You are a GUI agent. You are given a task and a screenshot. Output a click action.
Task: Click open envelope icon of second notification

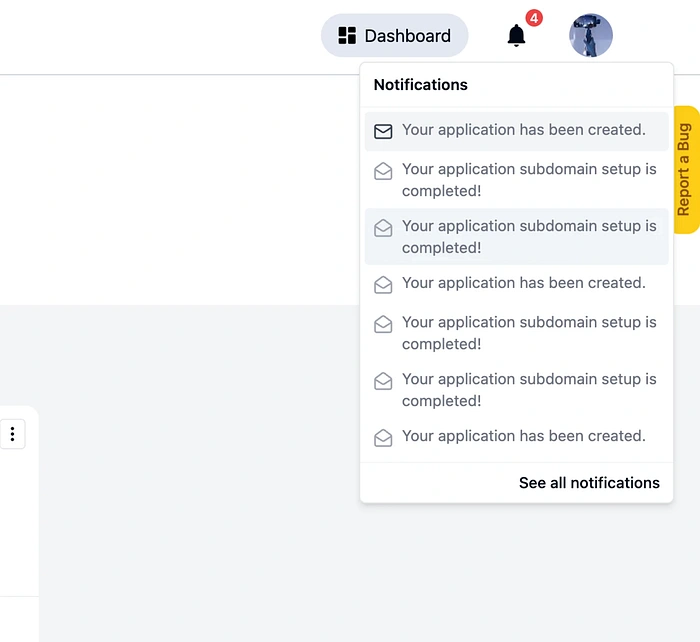tap(383, 171)
